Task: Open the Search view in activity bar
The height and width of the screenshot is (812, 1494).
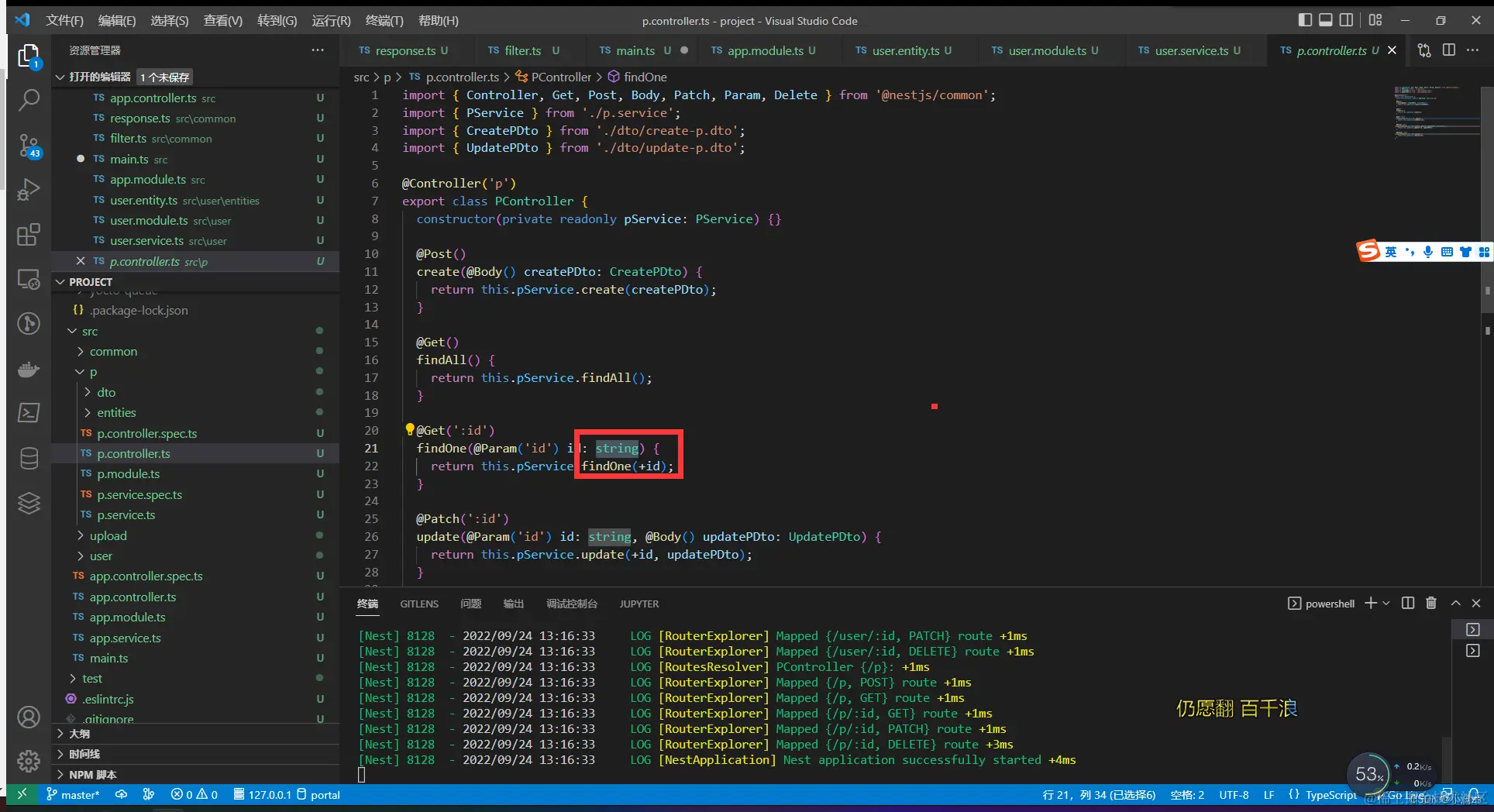Action: [x=29, y=100]
